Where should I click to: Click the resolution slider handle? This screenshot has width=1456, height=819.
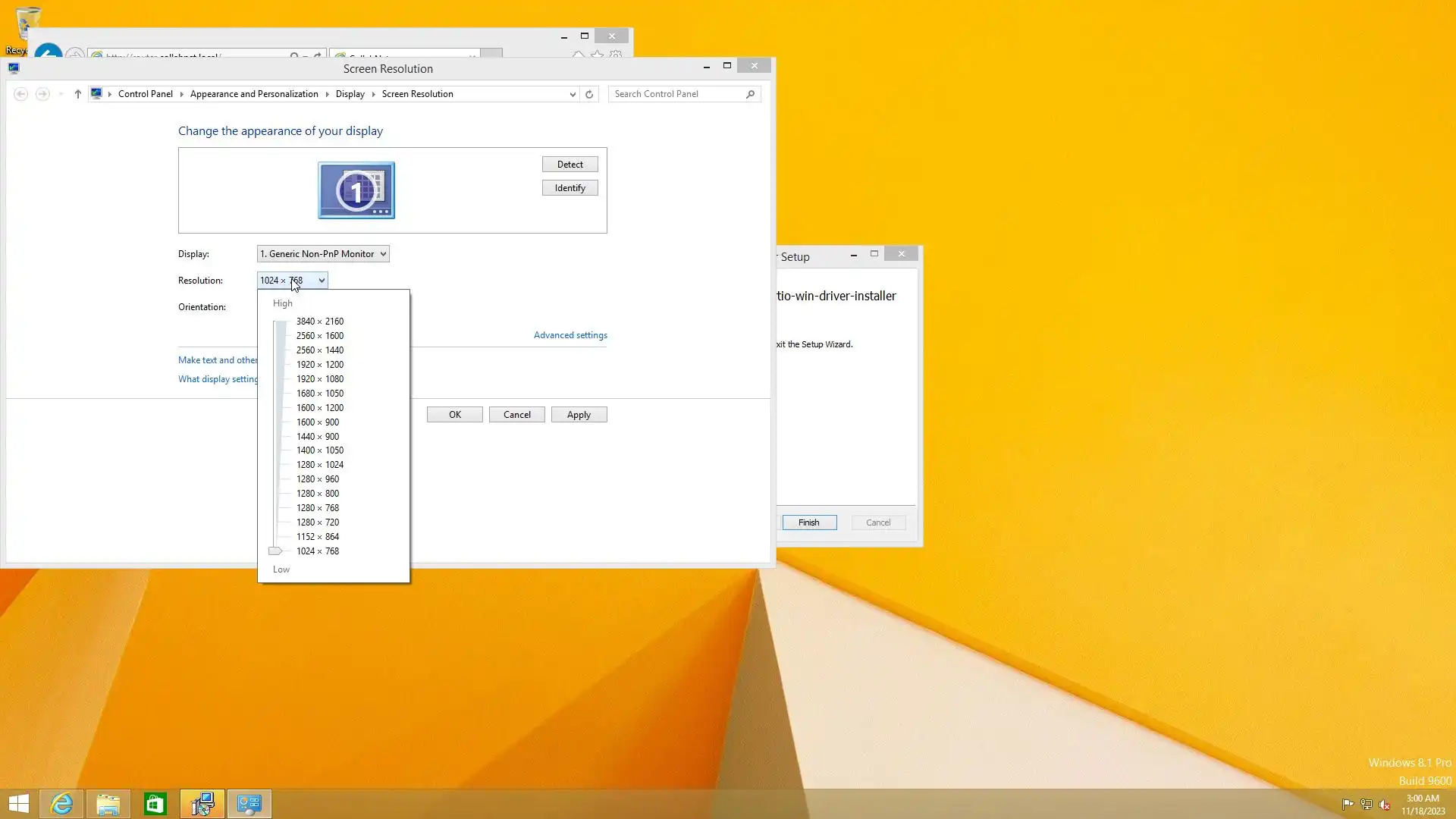pos(275,551)
